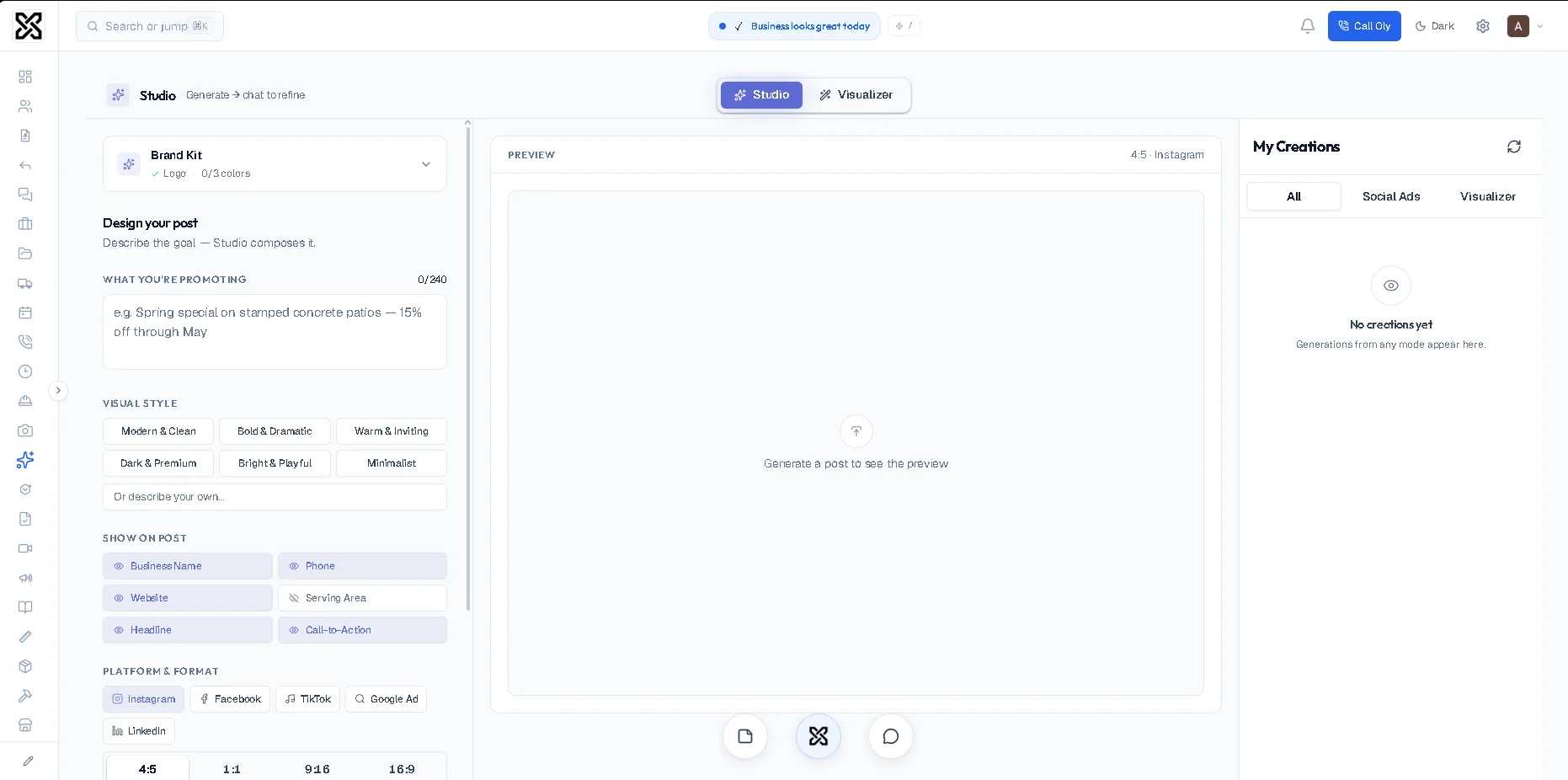Open the camera icon in sidebar

point(25,430)
